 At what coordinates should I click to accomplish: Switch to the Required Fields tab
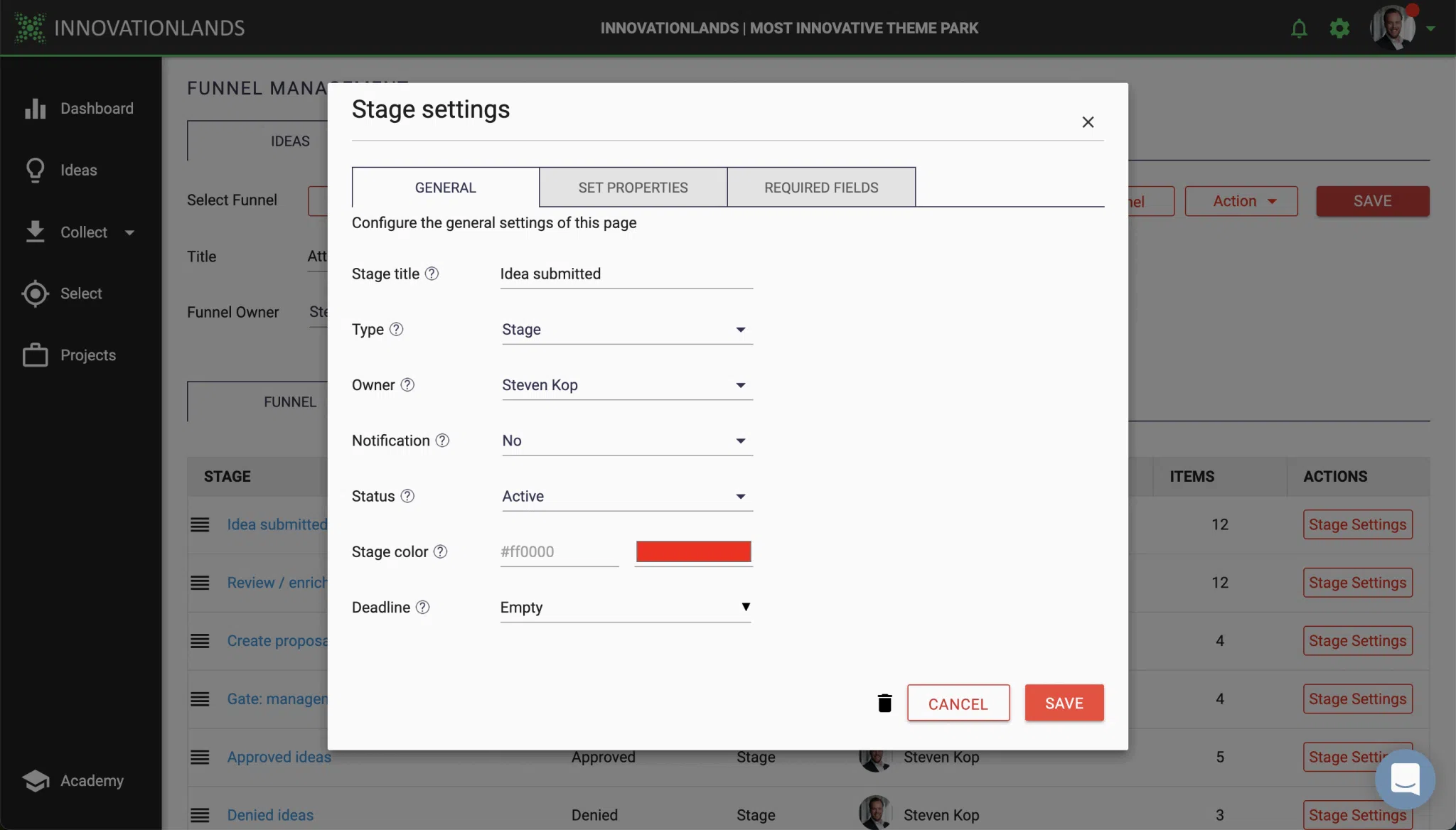click(x=821, y=188)
